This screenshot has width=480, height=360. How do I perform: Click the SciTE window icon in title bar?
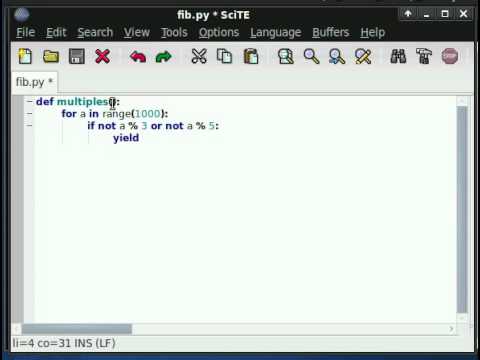click(22, 14)
